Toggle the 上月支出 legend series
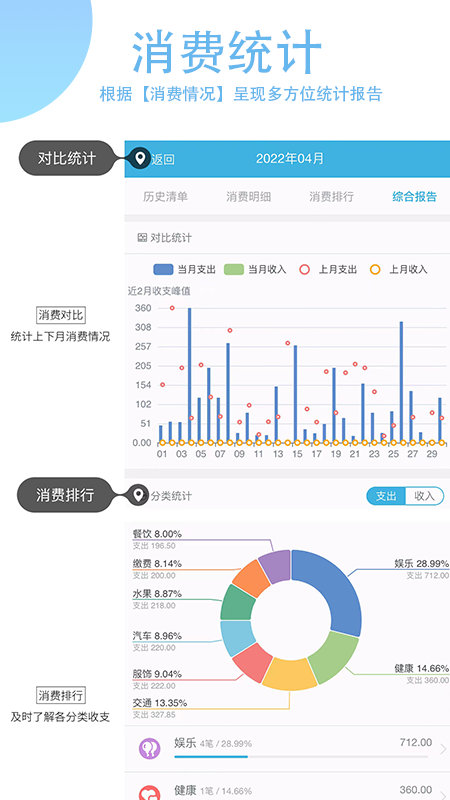 328,269
